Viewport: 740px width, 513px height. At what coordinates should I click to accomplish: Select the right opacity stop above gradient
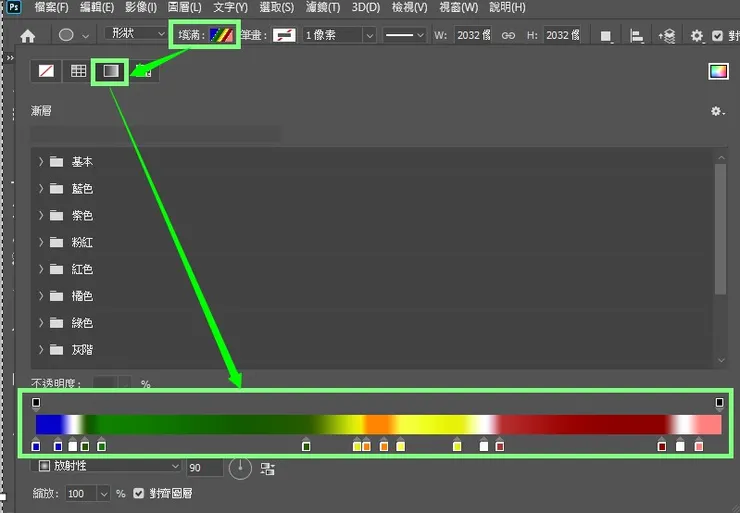(719, 404)
